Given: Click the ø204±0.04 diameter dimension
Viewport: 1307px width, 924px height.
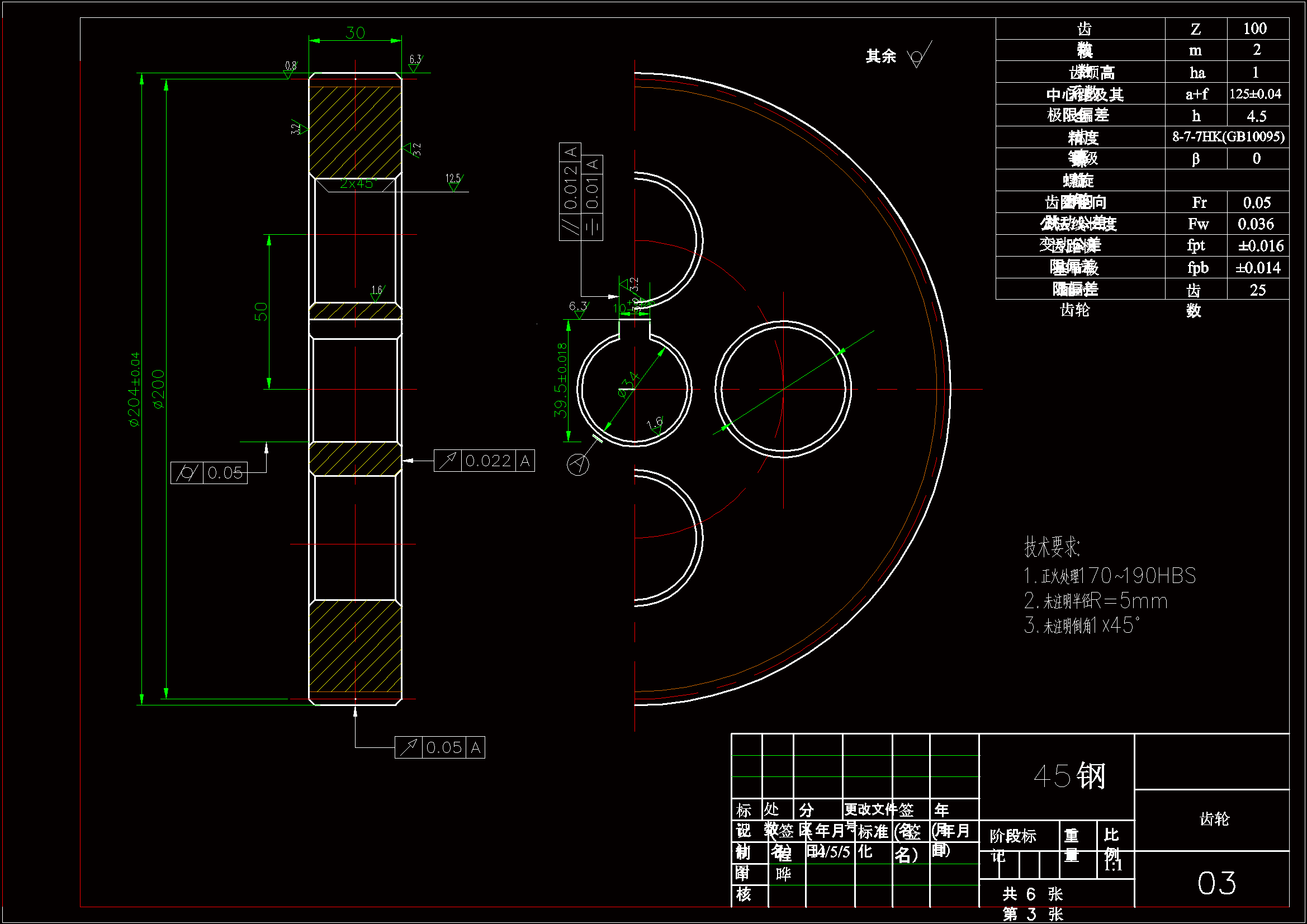Looking at the screenshot, I should coord(134,389).
